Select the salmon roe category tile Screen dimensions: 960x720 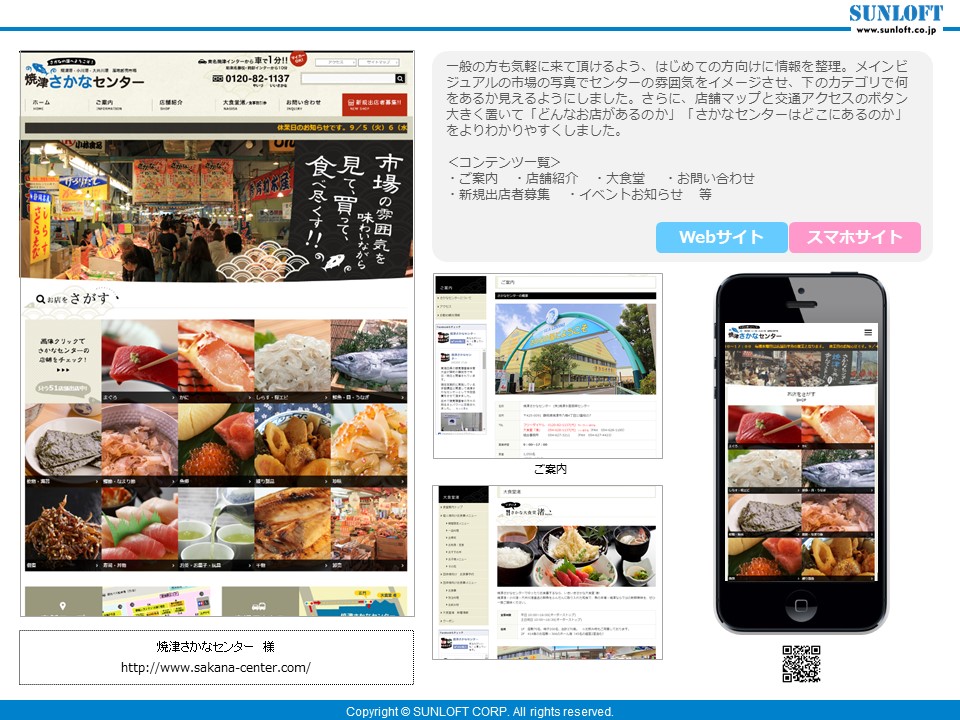[216, 445]
